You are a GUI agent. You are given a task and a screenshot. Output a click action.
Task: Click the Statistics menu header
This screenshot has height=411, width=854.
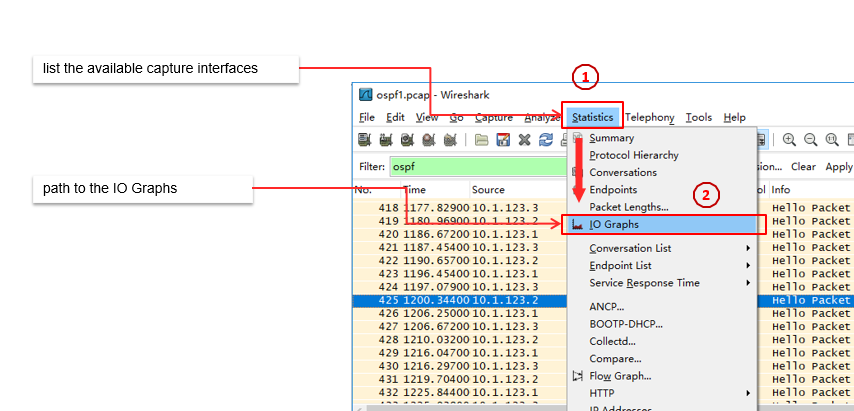coord(593,118)
